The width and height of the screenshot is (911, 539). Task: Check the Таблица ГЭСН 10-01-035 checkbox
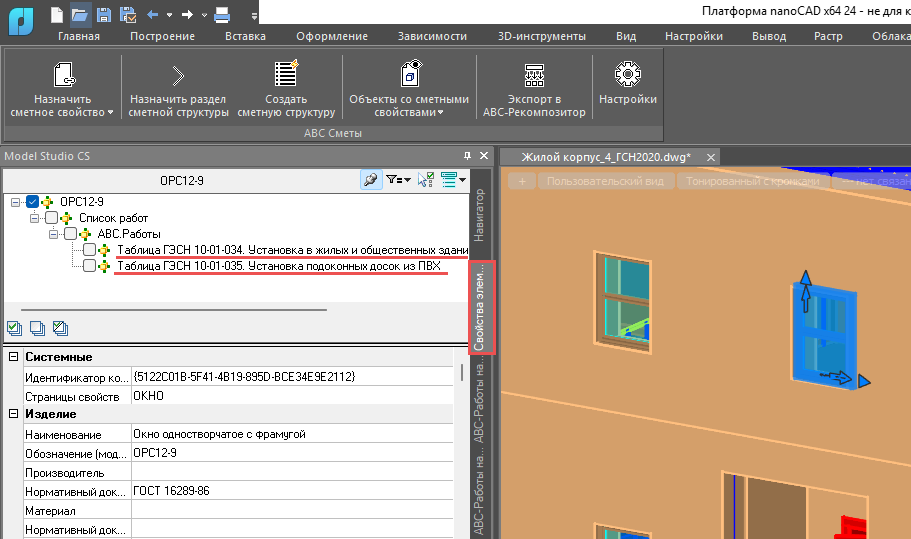(x=89, y=266)
